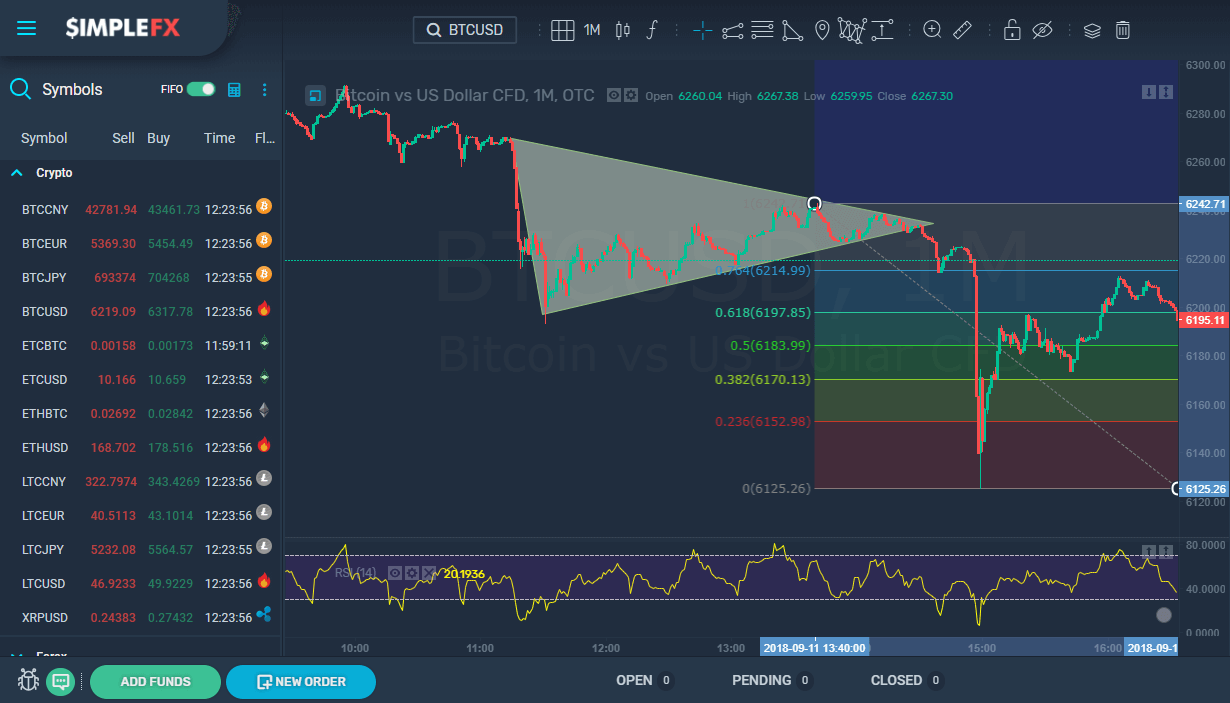
Task: Click the Symbols panel search icon
Action: (x=20, y=89)
